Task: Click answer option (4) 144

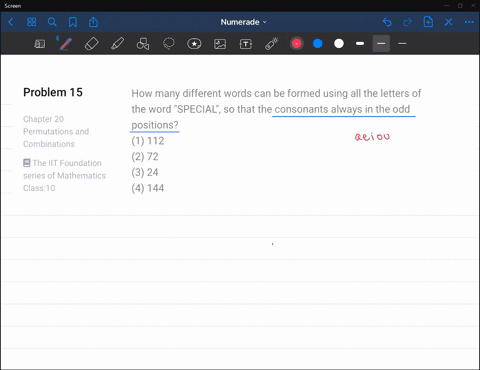Action: click(148, 188)
